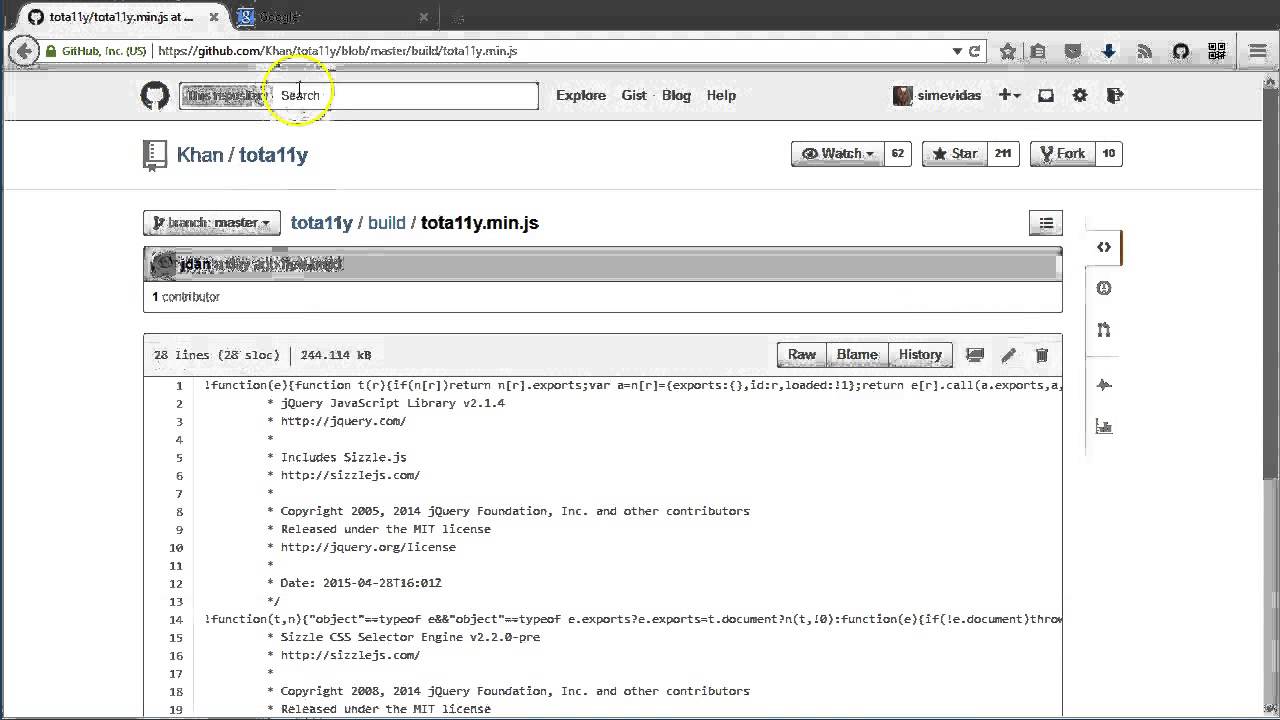
Task: Open the address bar history dropdown arrow
Action: (957, 51)
